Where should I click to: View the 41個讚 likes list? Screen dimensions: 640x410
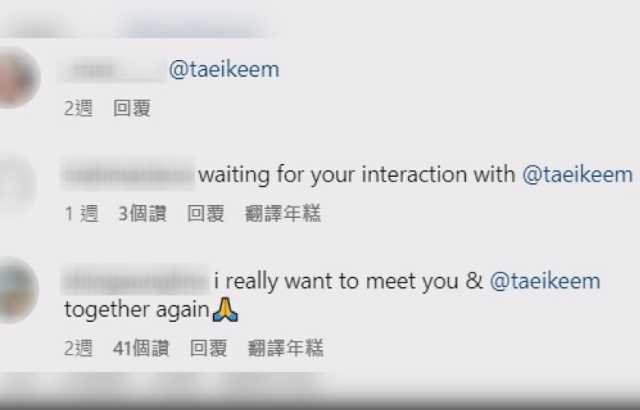pos(141,348)
